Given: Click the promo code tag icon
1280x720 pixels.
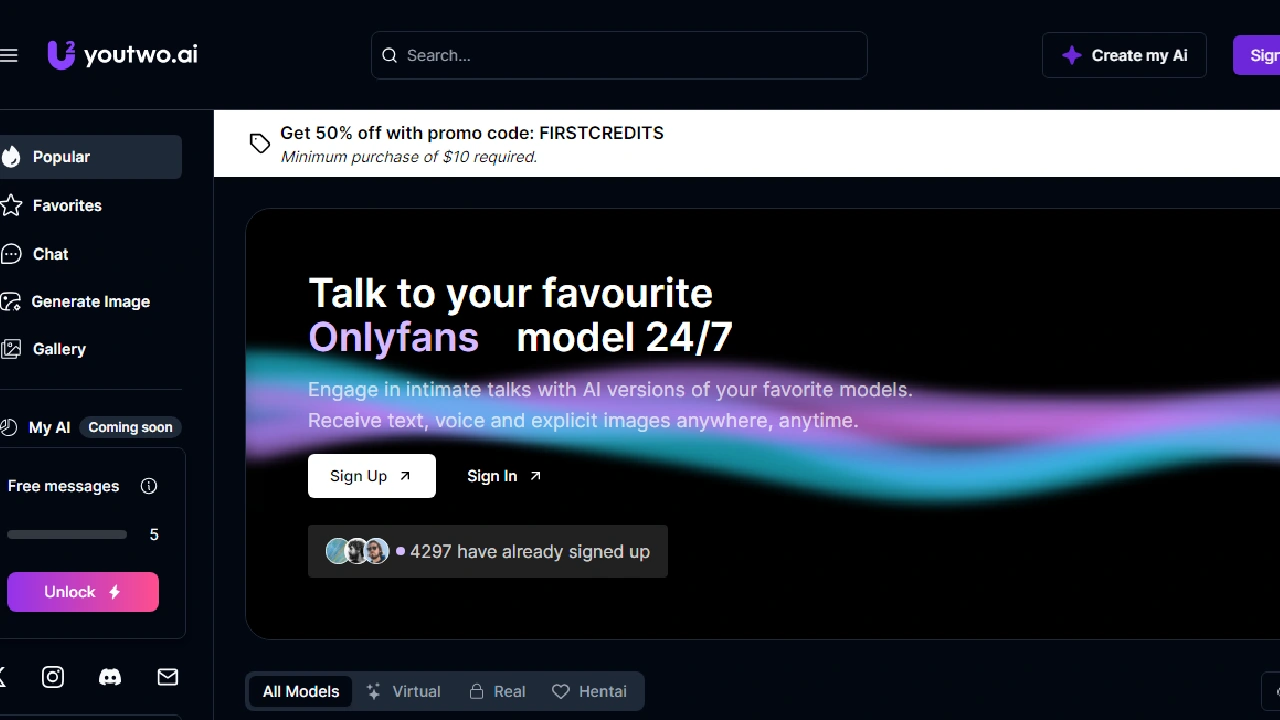Looking at the screenshot, I should pyautogui.click(x=260, y=143).
